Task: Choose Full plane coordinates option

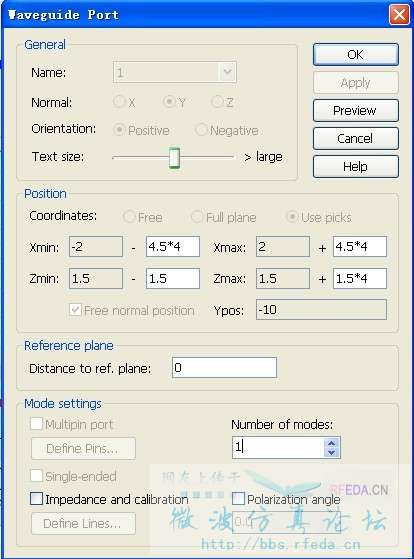Action: coord(197,216)
